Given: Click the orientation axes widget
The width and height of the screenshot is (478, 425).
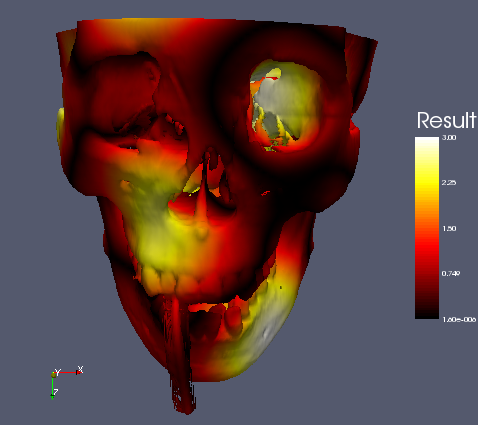Looking at the screenshot, I should (67, 382).
